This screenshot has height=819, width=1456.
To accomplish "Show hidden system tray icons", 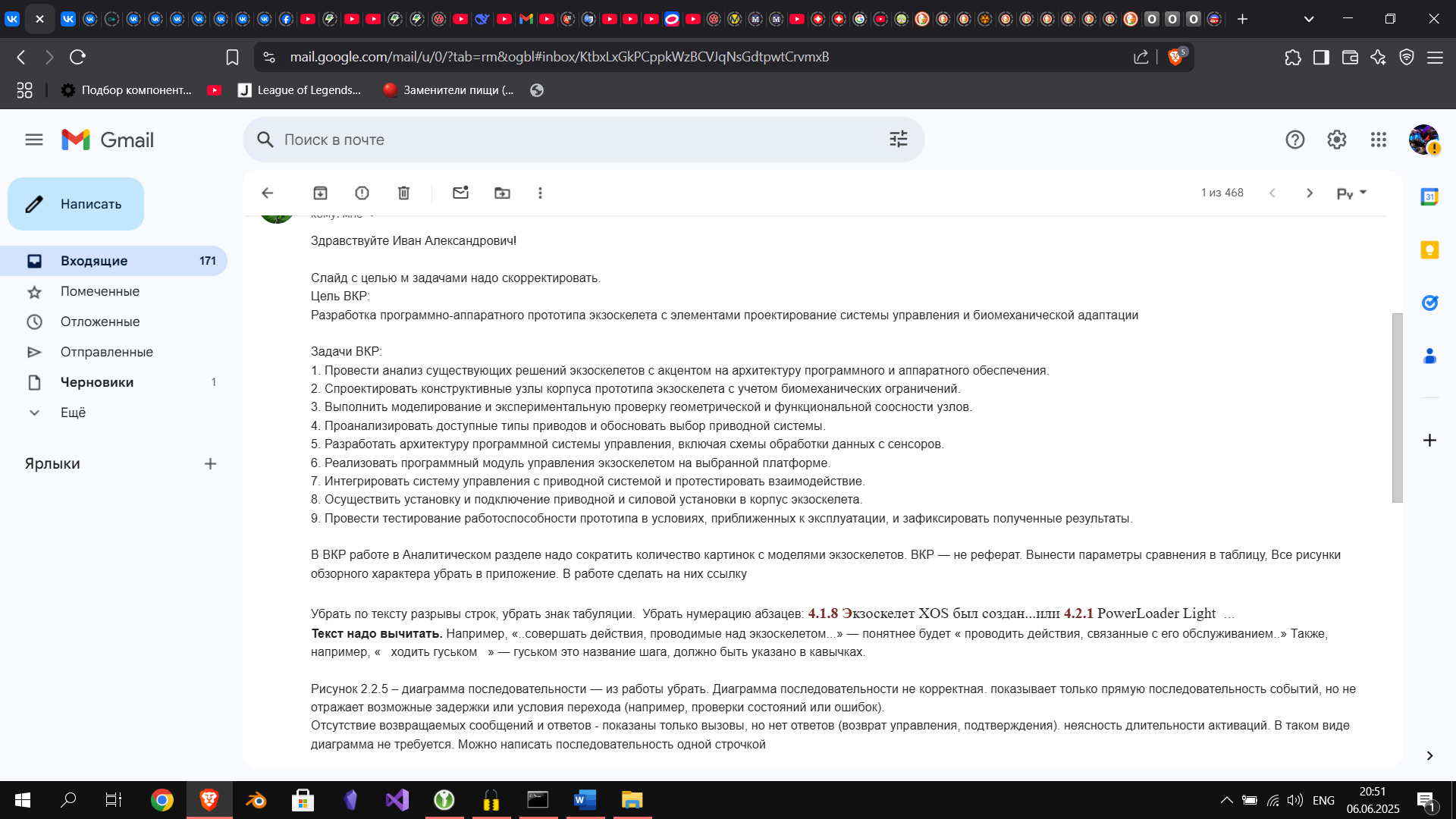I will (1226, 800).
